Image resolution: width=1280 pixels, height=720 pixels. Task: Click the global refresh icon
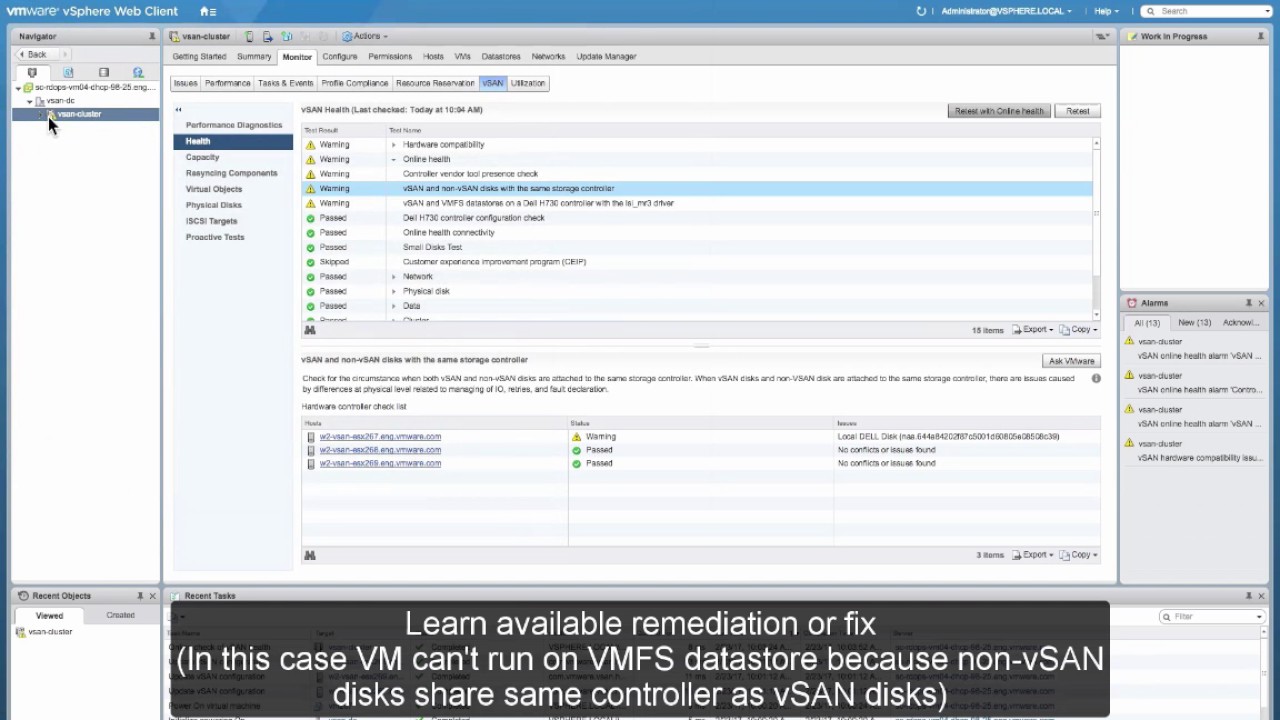pos(921,11)
